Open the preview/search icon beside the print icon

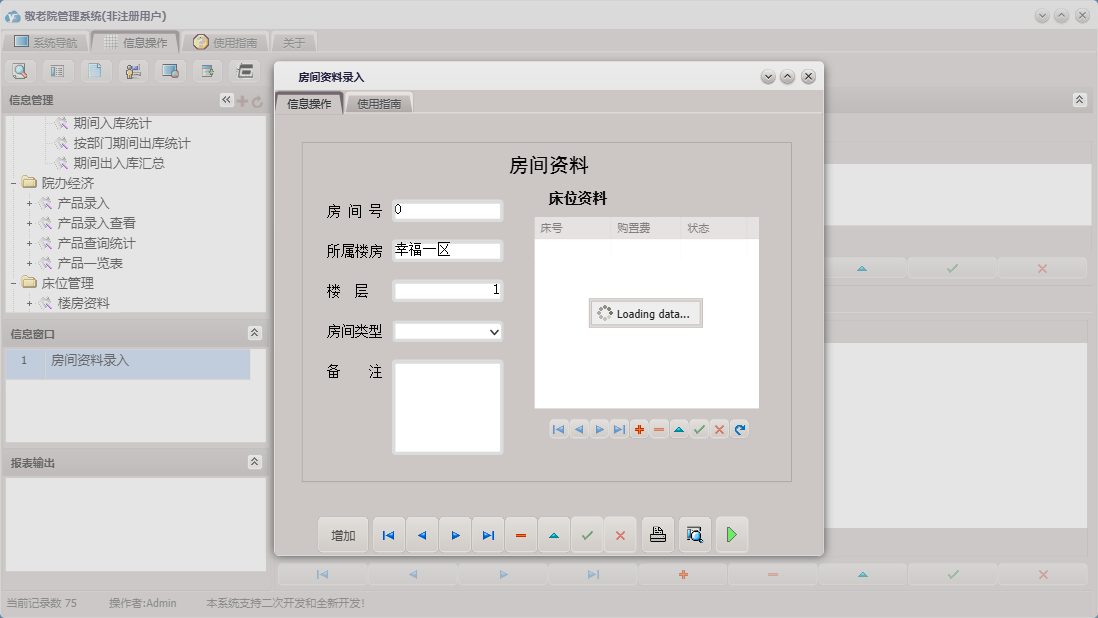tap(694, 534)
